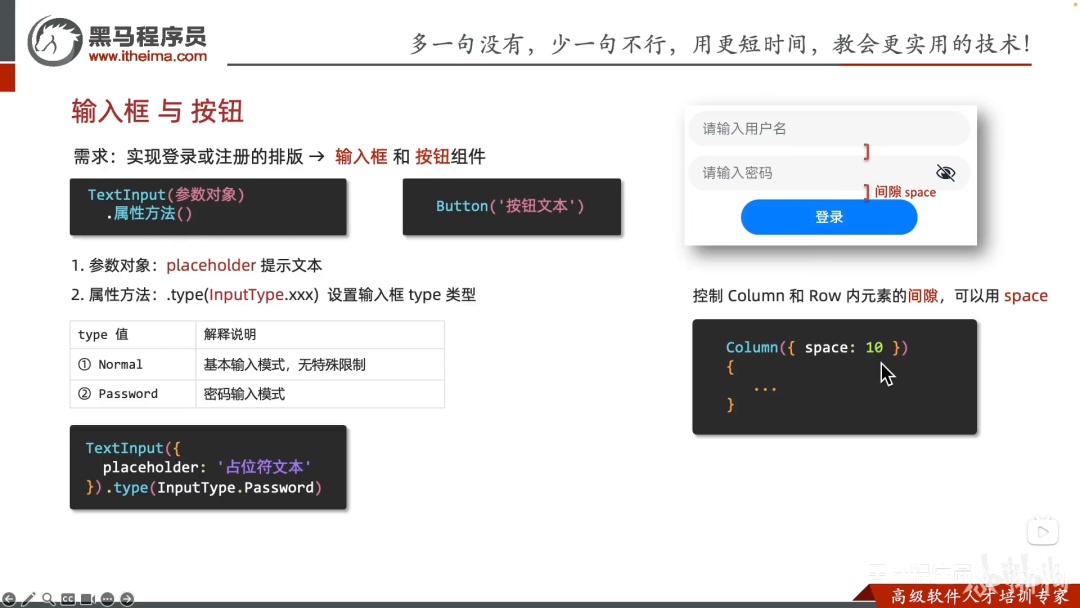Open the camera video icon
The width and height of the screenshot is (1080, 608).
click(87, 599)
